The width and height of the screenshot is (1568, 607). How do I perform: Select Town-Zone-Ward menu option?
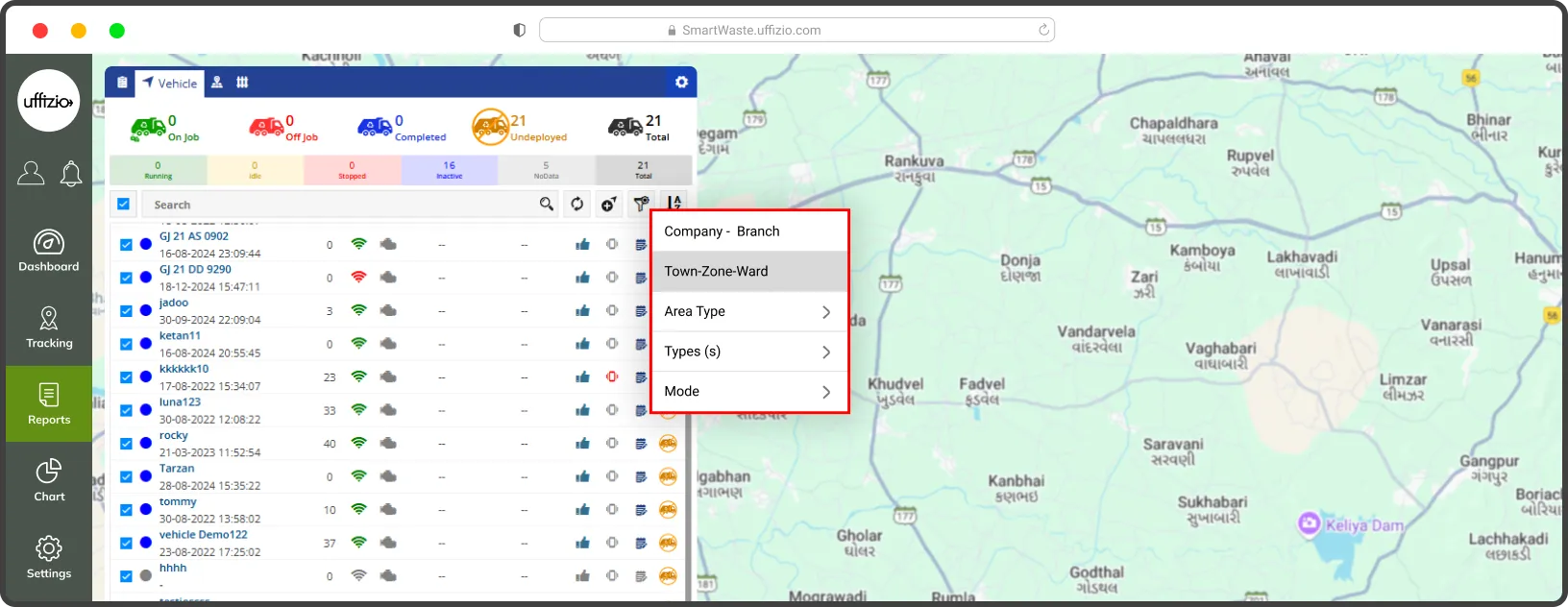749,272
